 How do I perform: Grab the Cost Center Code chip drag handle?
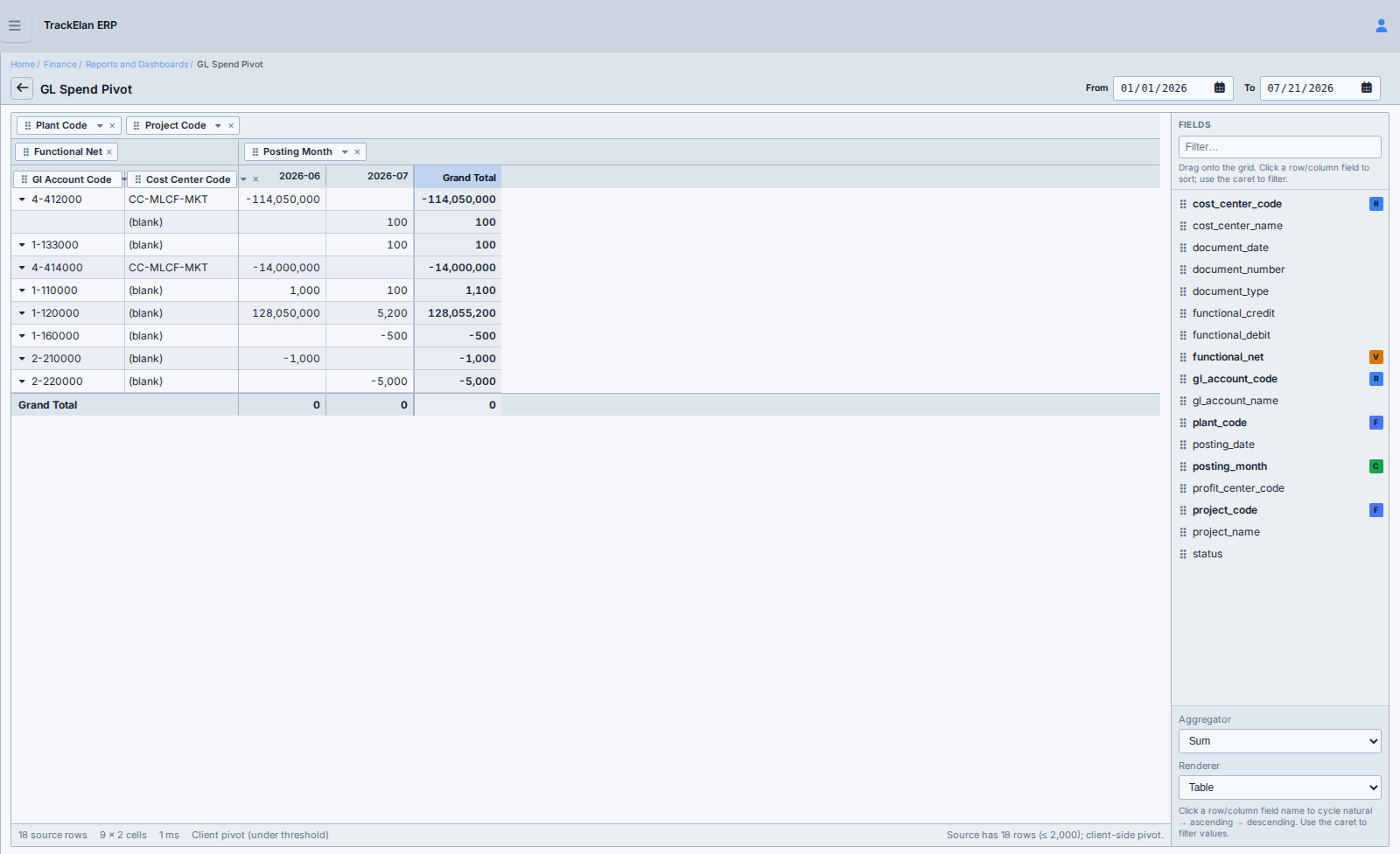[x=138, y=179]
